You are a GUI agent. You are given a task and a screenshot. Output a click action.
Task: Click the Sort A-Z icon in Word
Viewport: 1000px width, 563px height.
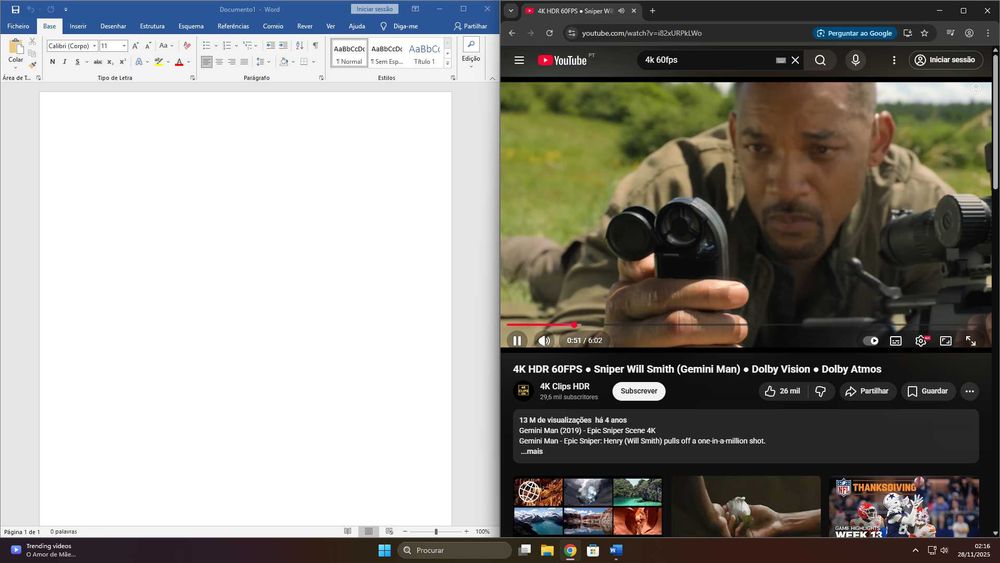(300, 45)
